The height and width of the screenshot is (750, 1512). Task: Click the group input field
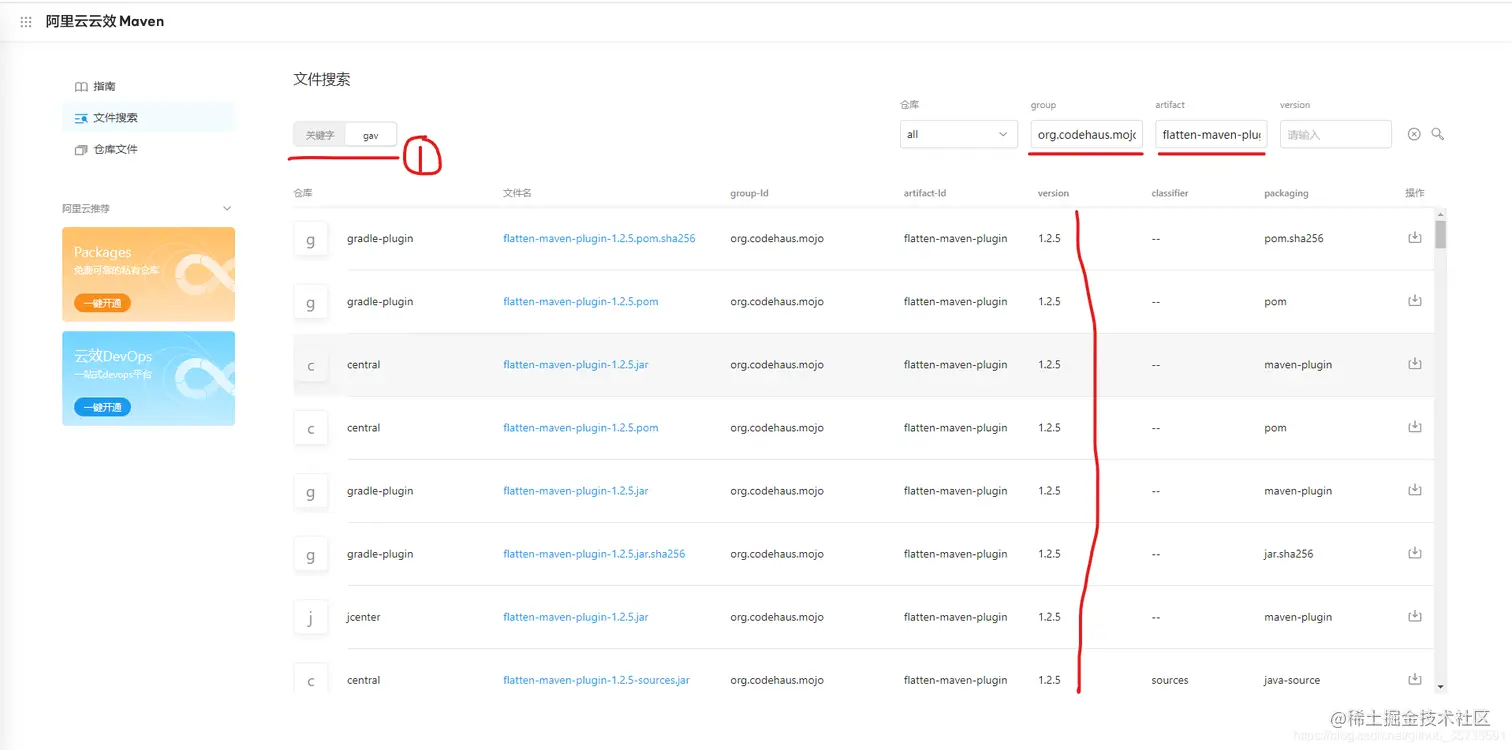point(1086,134)
